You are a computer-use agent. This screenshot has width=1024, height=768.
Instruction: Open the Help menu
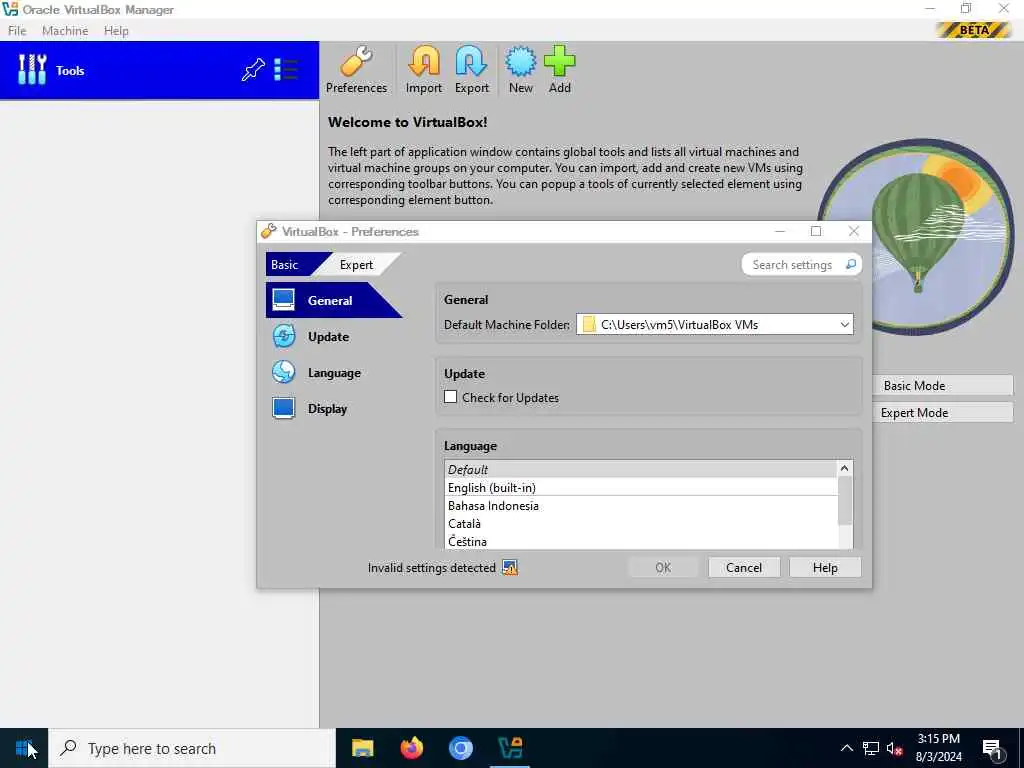click(116, 31)
